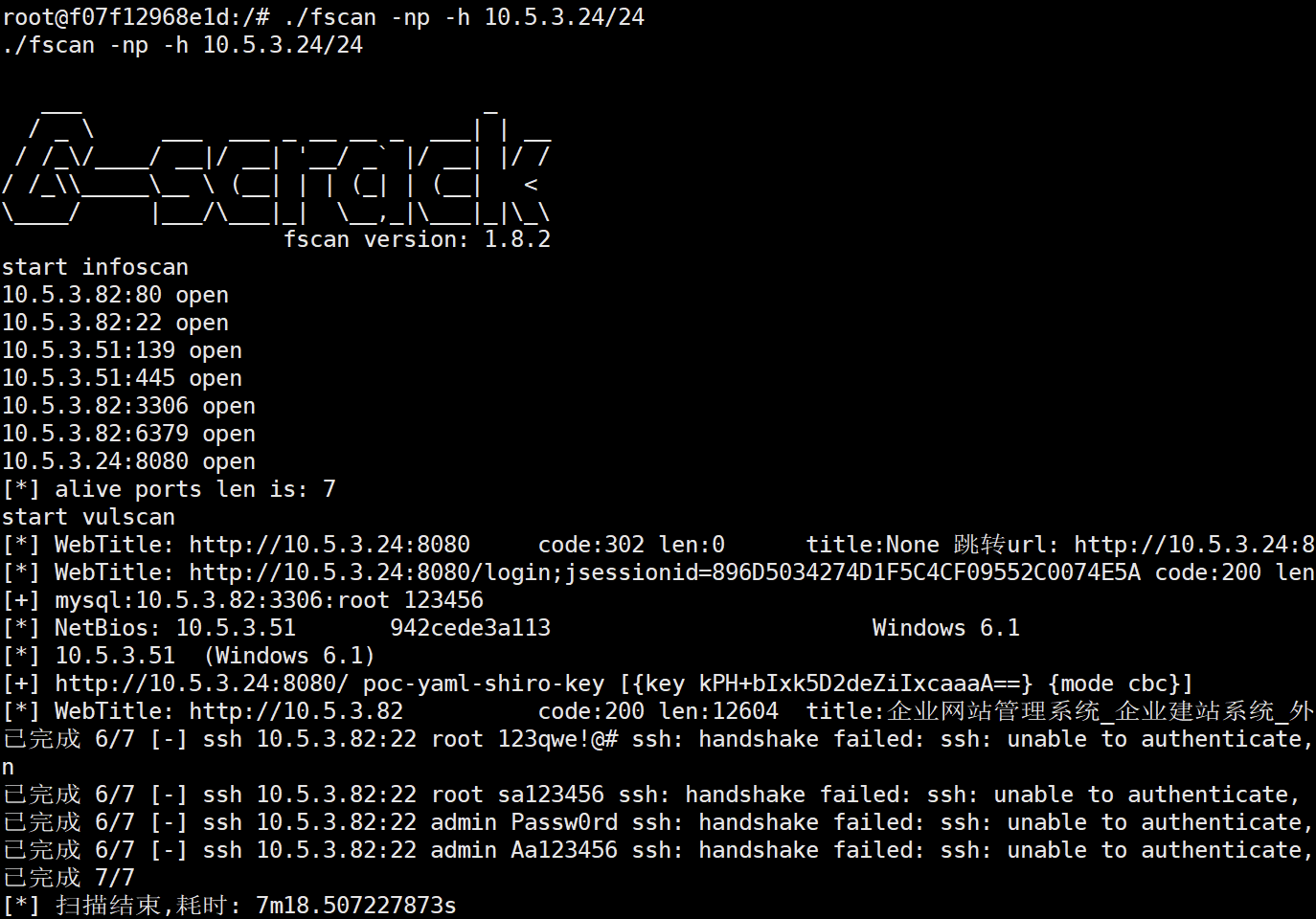
Task: Select the ssh admin Aa123456 attempt line
Action: coord(658,850)
